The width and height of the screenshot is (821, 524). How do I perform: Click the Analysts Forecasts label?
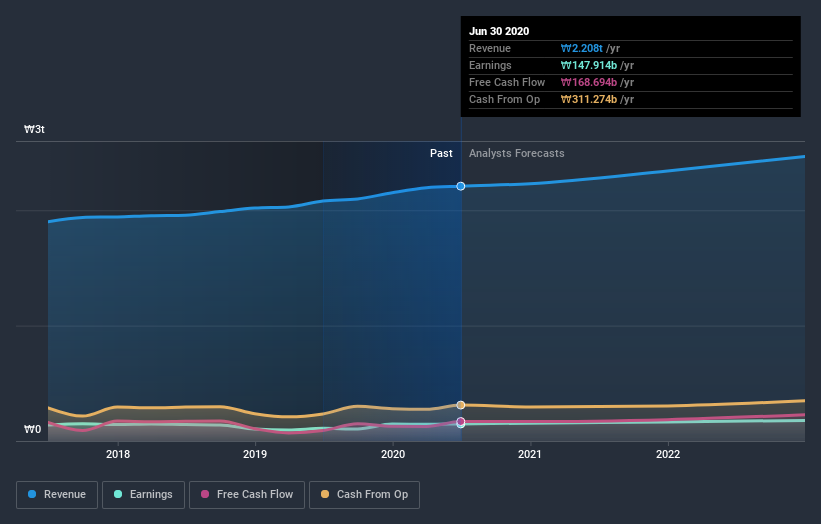(x=517, y=153)
